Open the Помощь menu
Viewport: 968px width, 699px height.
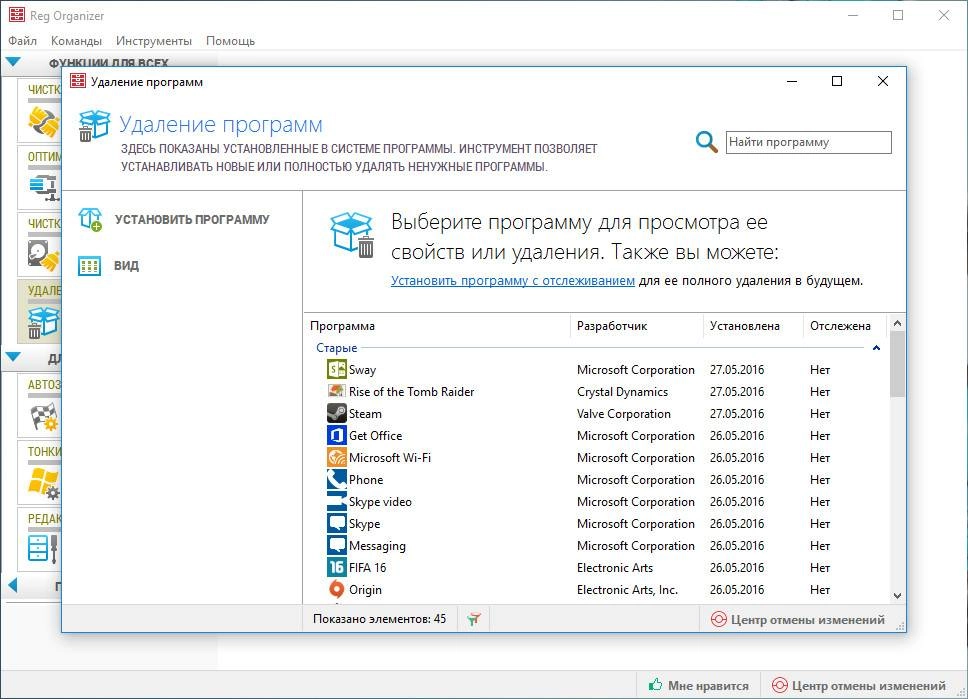(230, 41)
